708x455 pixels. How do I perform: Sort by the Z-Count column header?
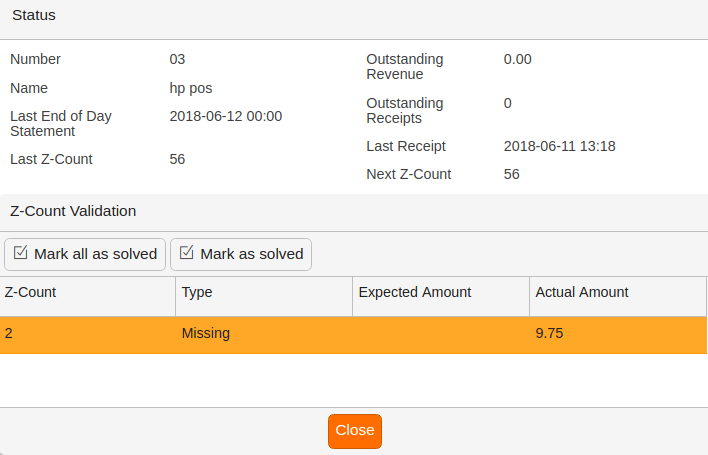[88, 296]
